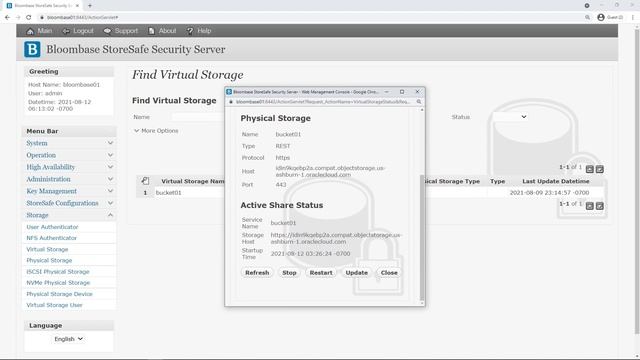Click the Help question mark icon
The height and width of the screenshot is (360, 640).
(190, 31)
